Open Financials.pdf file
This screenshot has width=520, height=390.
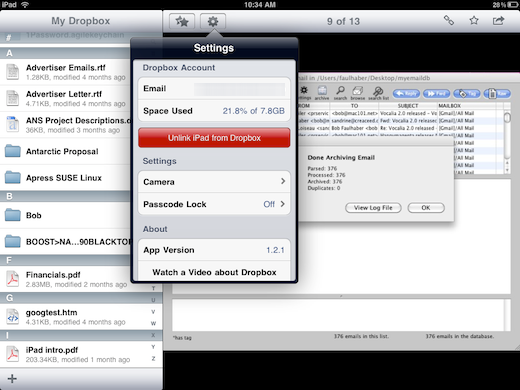65,279
